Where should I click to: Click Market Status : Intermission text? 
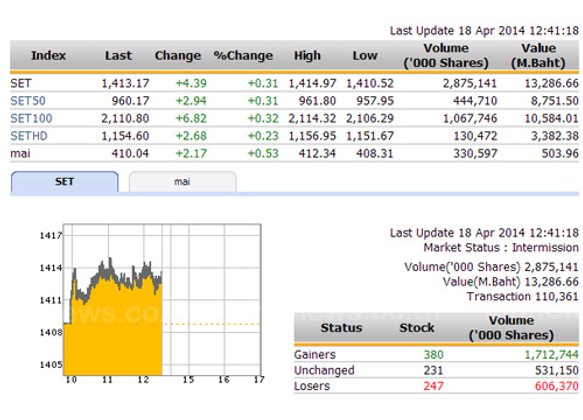coord(501,248)
